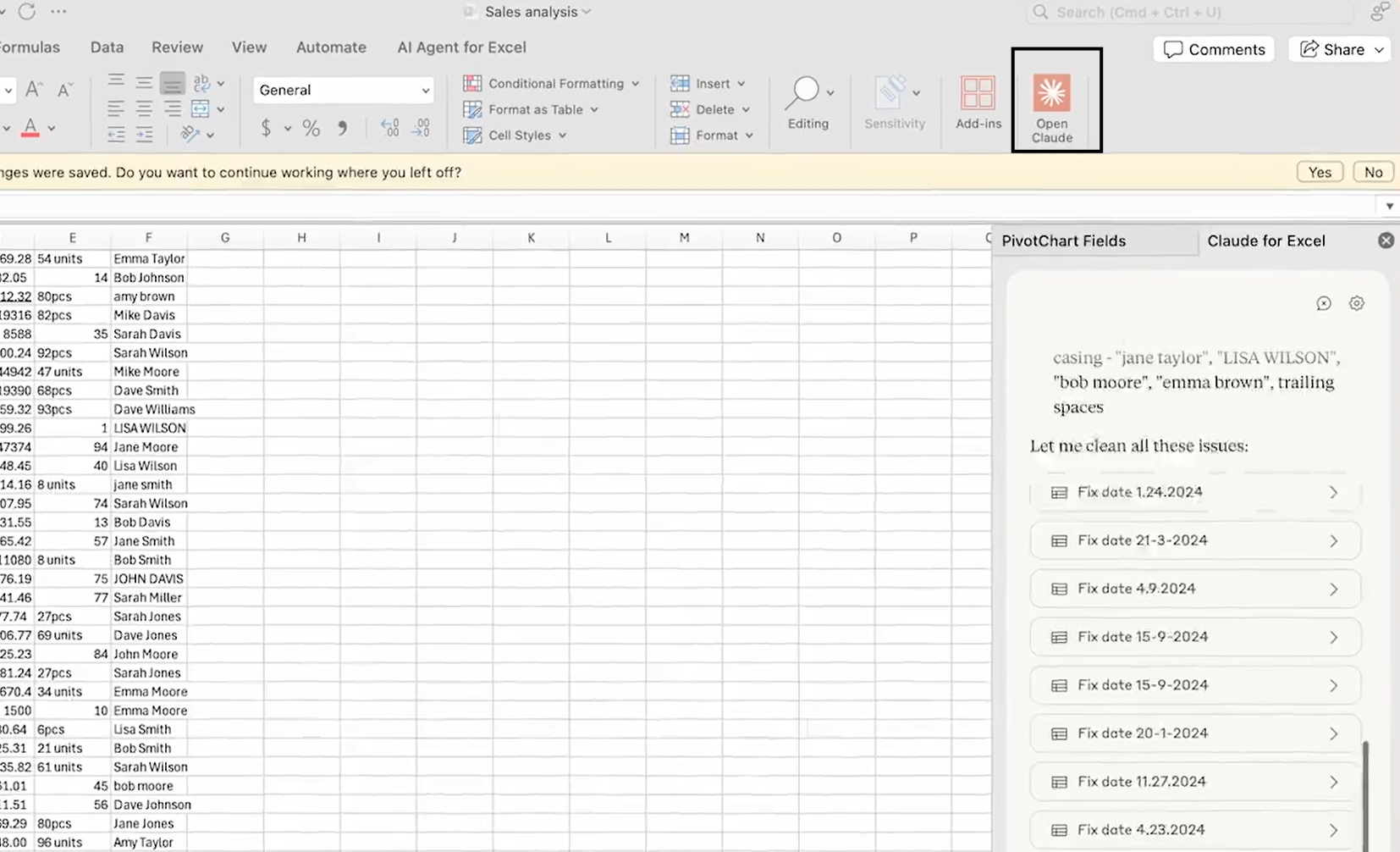
Task: Toggle right text alignment
Action: (x=172, y=109)
